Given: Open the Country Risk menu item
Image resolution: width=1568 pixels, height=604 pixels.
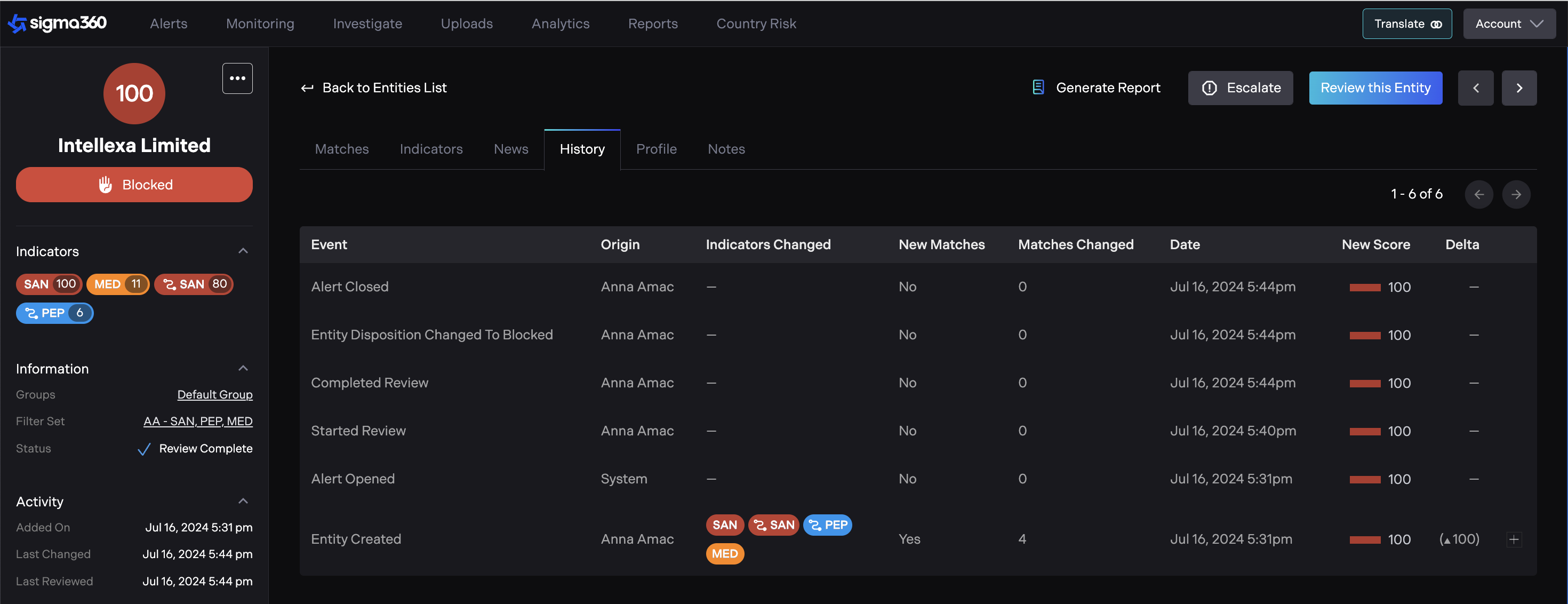Looking at the screenshot, I should coord(755,24).
